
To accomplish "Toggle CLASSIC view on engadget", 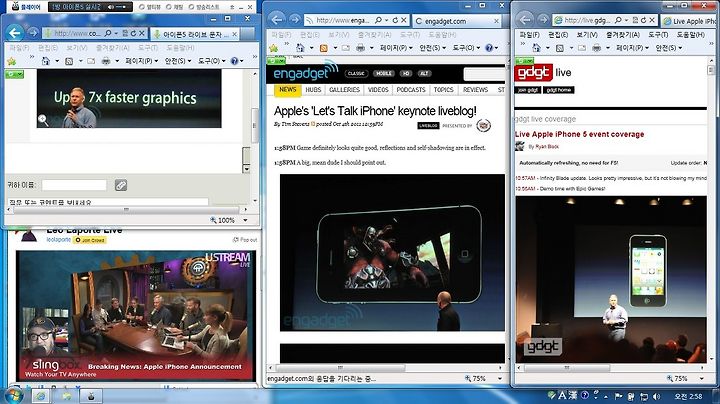I will pos(356,73).
